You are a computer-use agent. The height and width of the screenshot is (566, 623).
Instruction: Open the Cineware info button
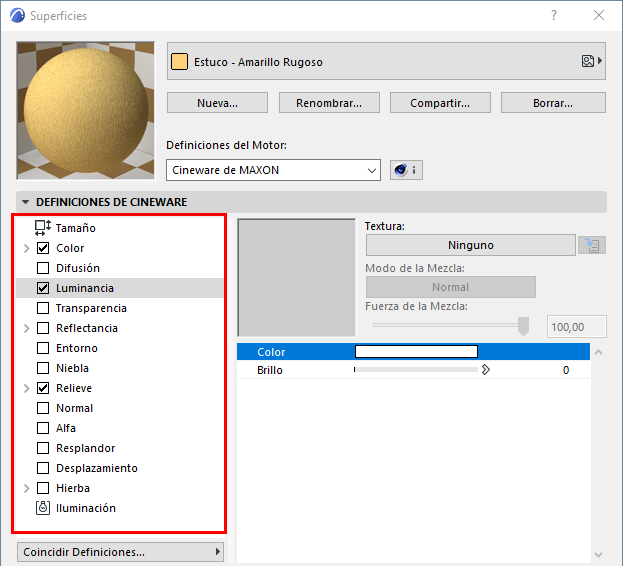coord(406,170)
